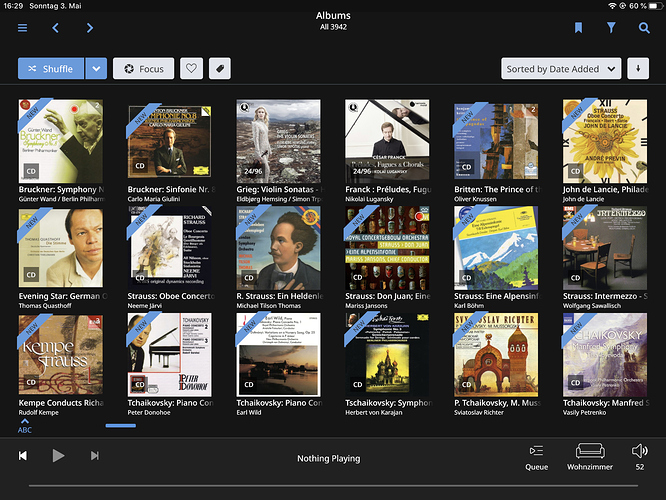Open volume control showing 52
Screen dimensions: 666x500
pos(640,458)
